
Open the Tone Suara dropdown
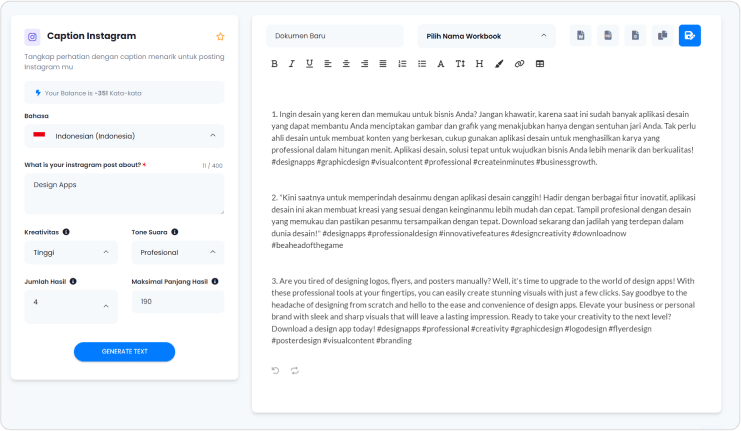coord(178,253)
